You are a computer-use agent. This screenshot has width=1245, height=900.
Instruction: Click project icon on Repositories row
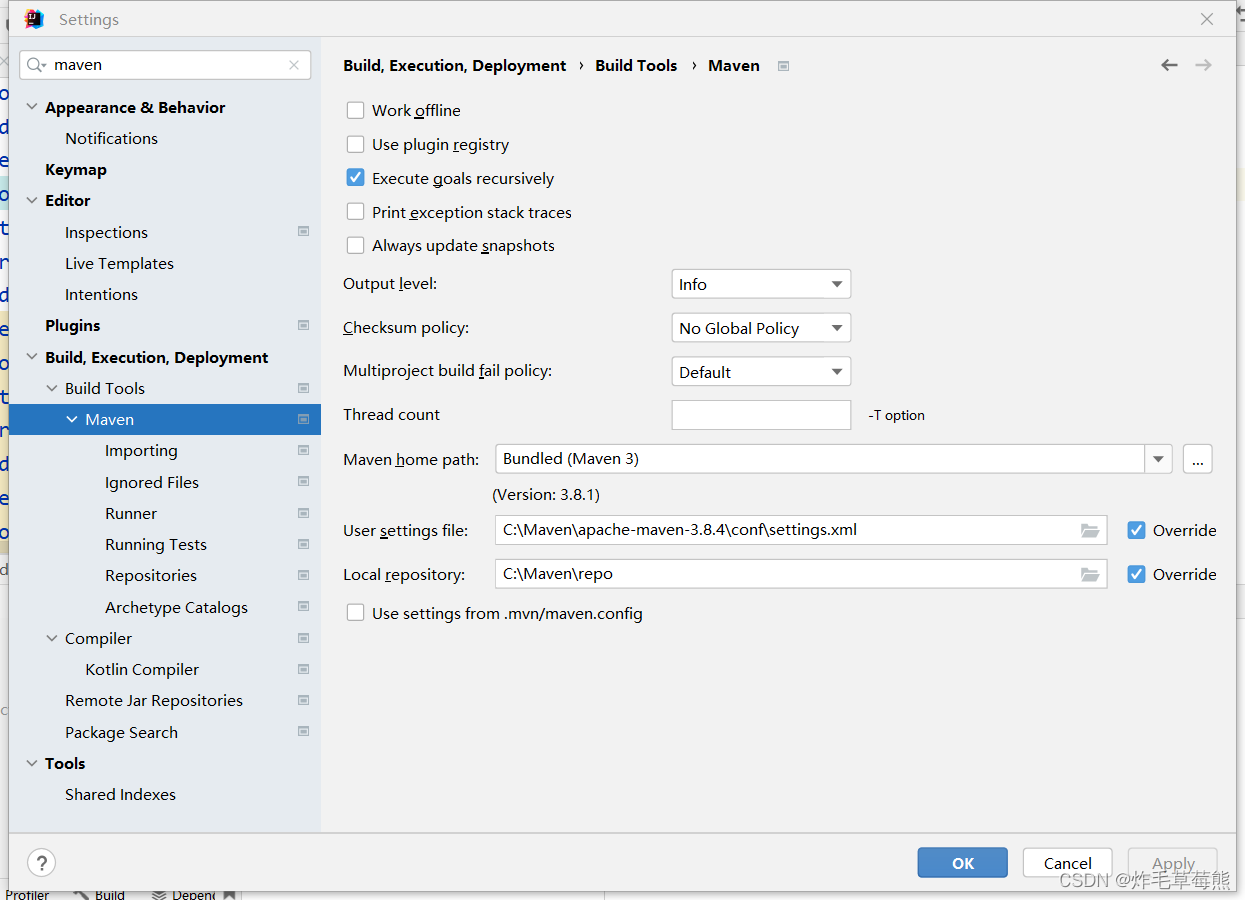tap(303, 575)
